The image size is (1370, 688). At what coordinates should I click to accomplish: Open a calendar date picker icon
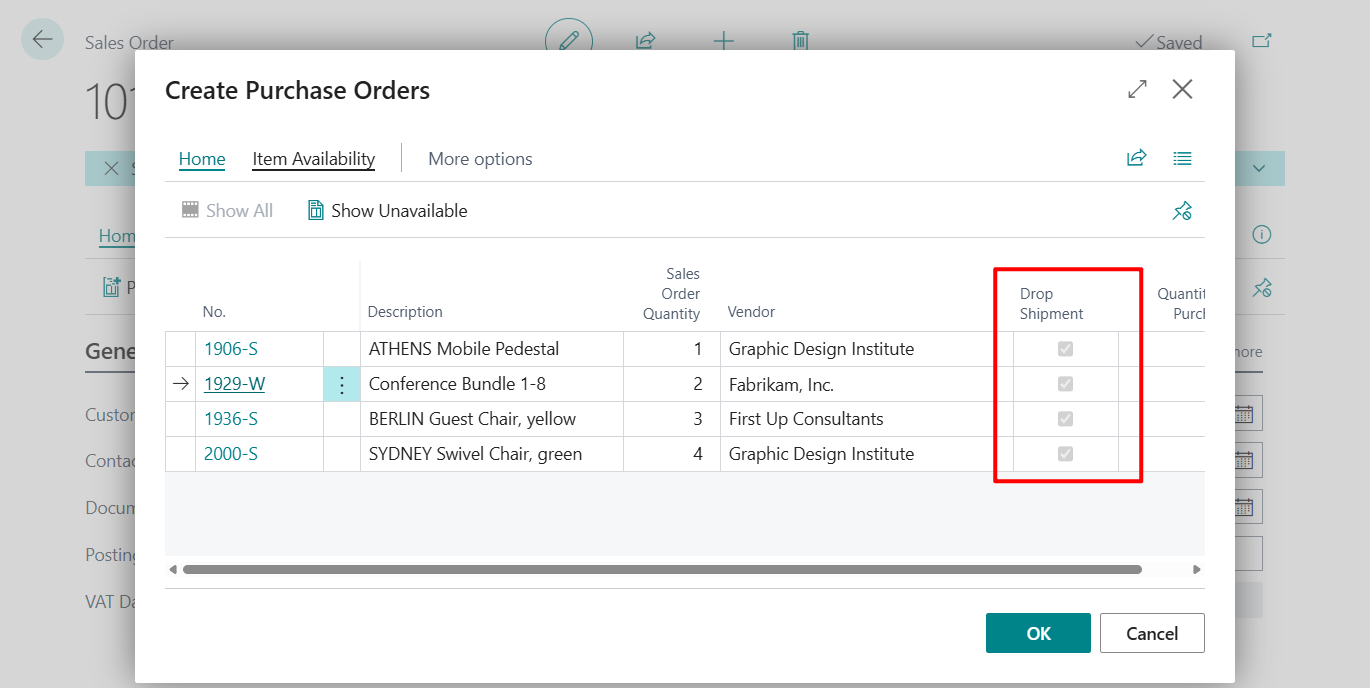pos(1243,412)
